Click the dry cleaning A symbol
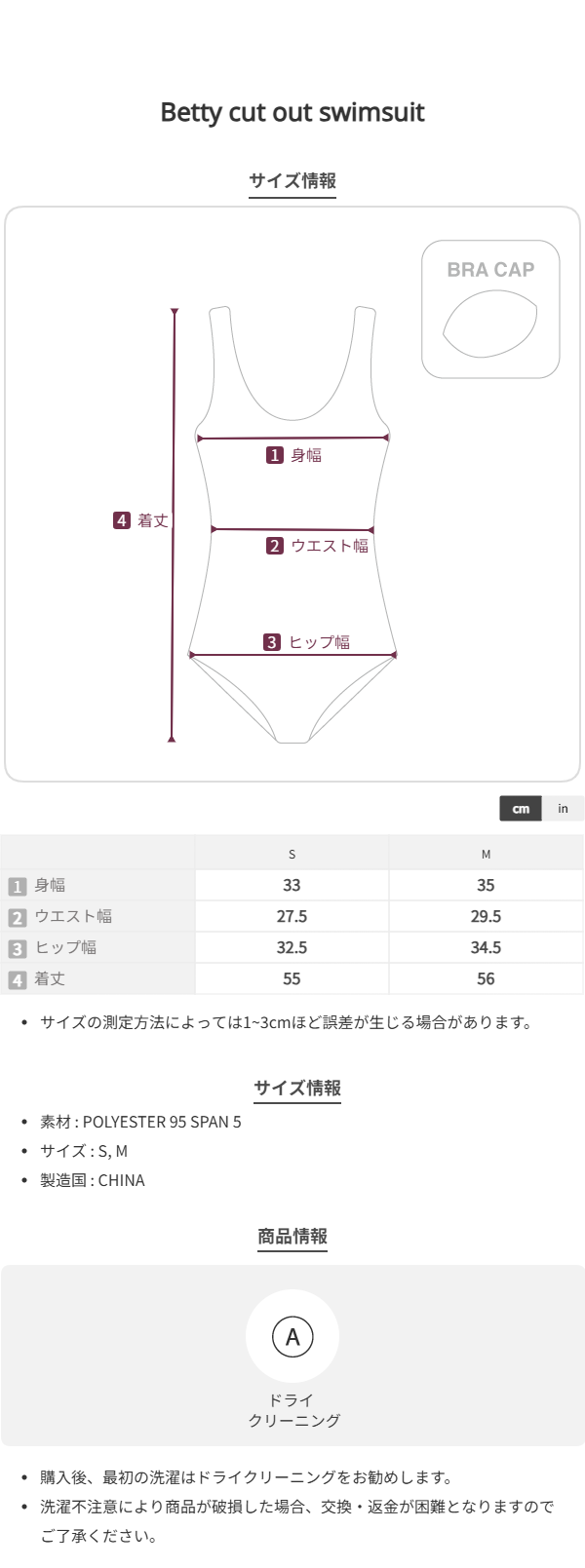This screenshot has width=585, height=1568. point(292,1337)
